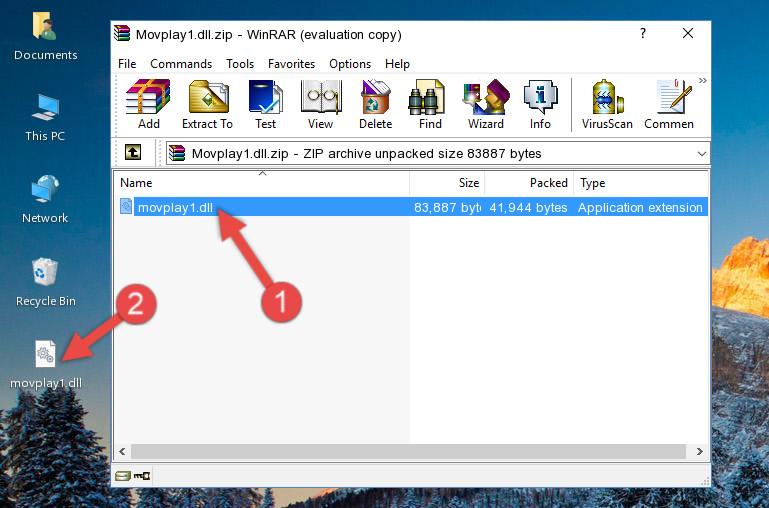Select the Documents desktop icon
Image resolution: width=769 pixels, height=508 pixels.
click(46, 37)
